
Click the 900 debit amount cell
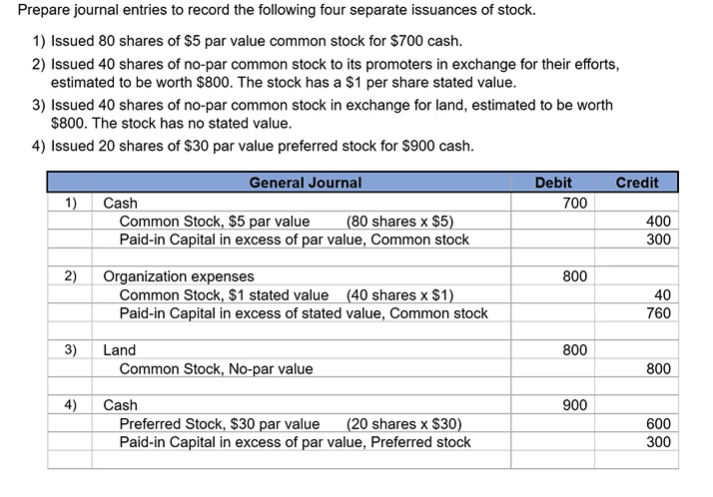coord(573,405)
